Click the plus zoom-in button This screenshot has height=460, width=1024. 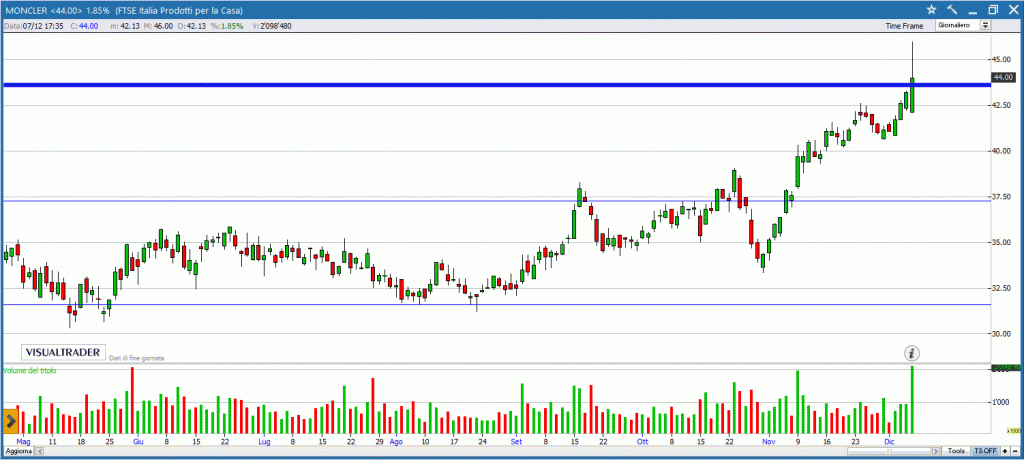1005,451
